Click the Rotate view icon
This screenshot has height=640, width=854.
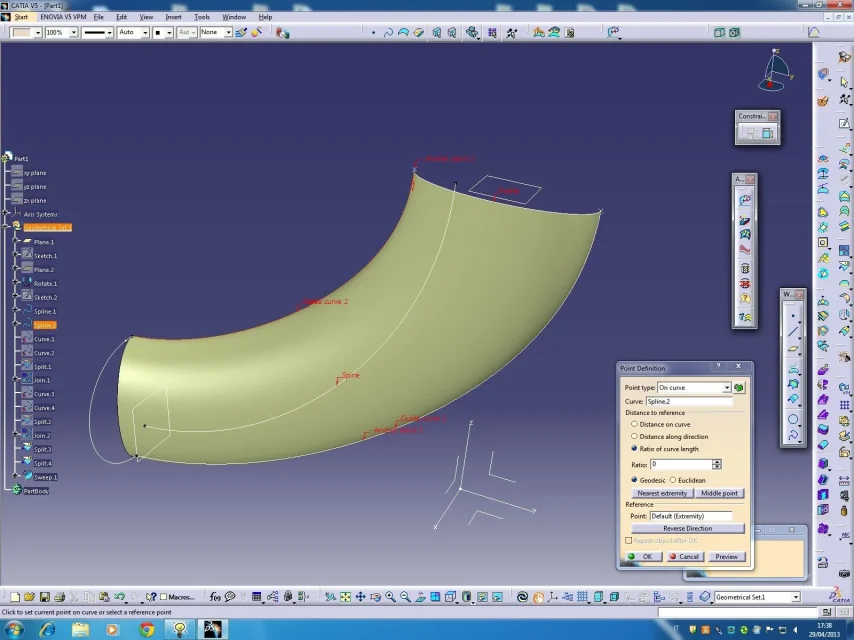pyautogui.click(x=375, y=597)
